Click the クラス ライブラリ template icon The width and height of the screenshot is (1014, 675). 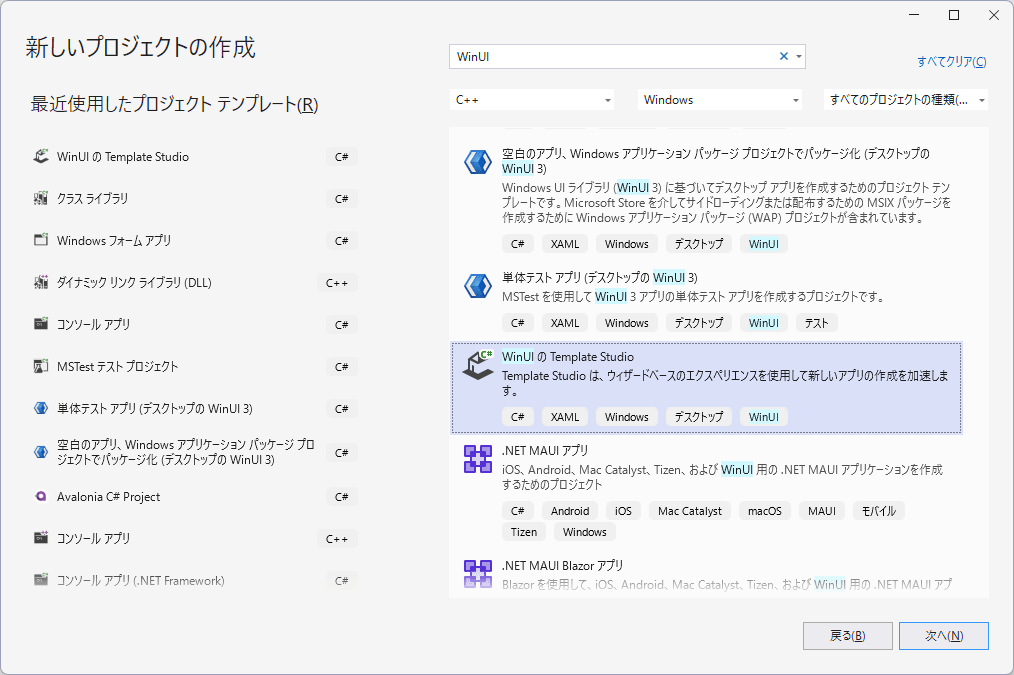pos(41,198)
